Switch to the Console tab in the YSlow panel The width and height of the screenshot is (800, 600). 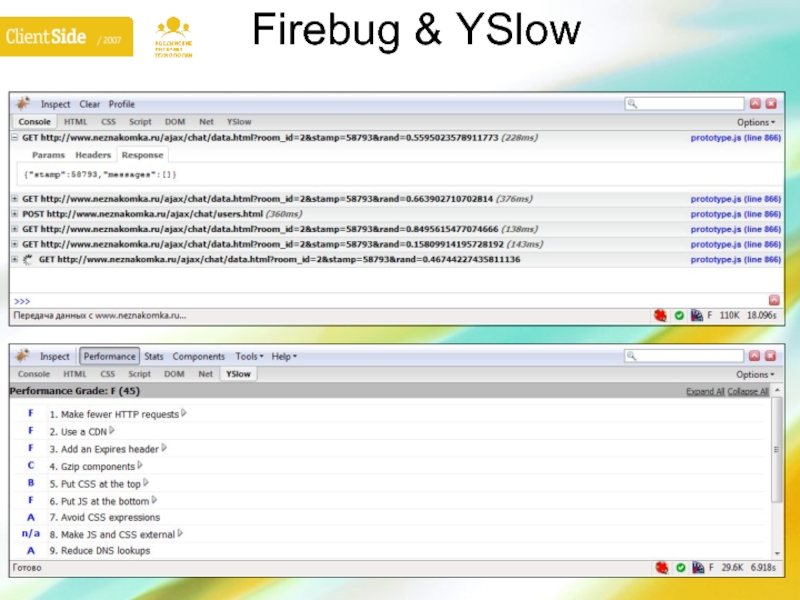click(x=34, y=374)
